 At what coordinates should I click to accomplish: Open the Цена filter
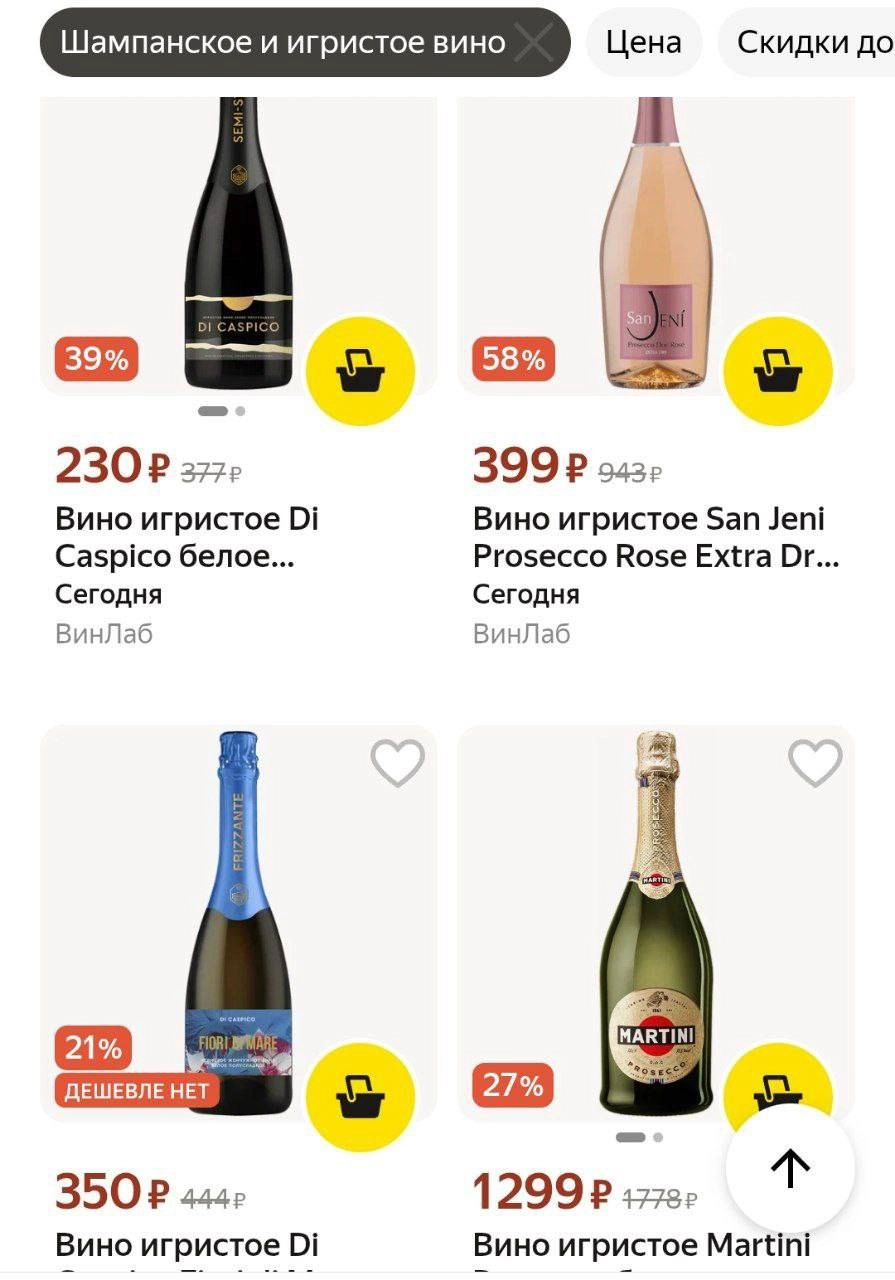coord(644,42)
